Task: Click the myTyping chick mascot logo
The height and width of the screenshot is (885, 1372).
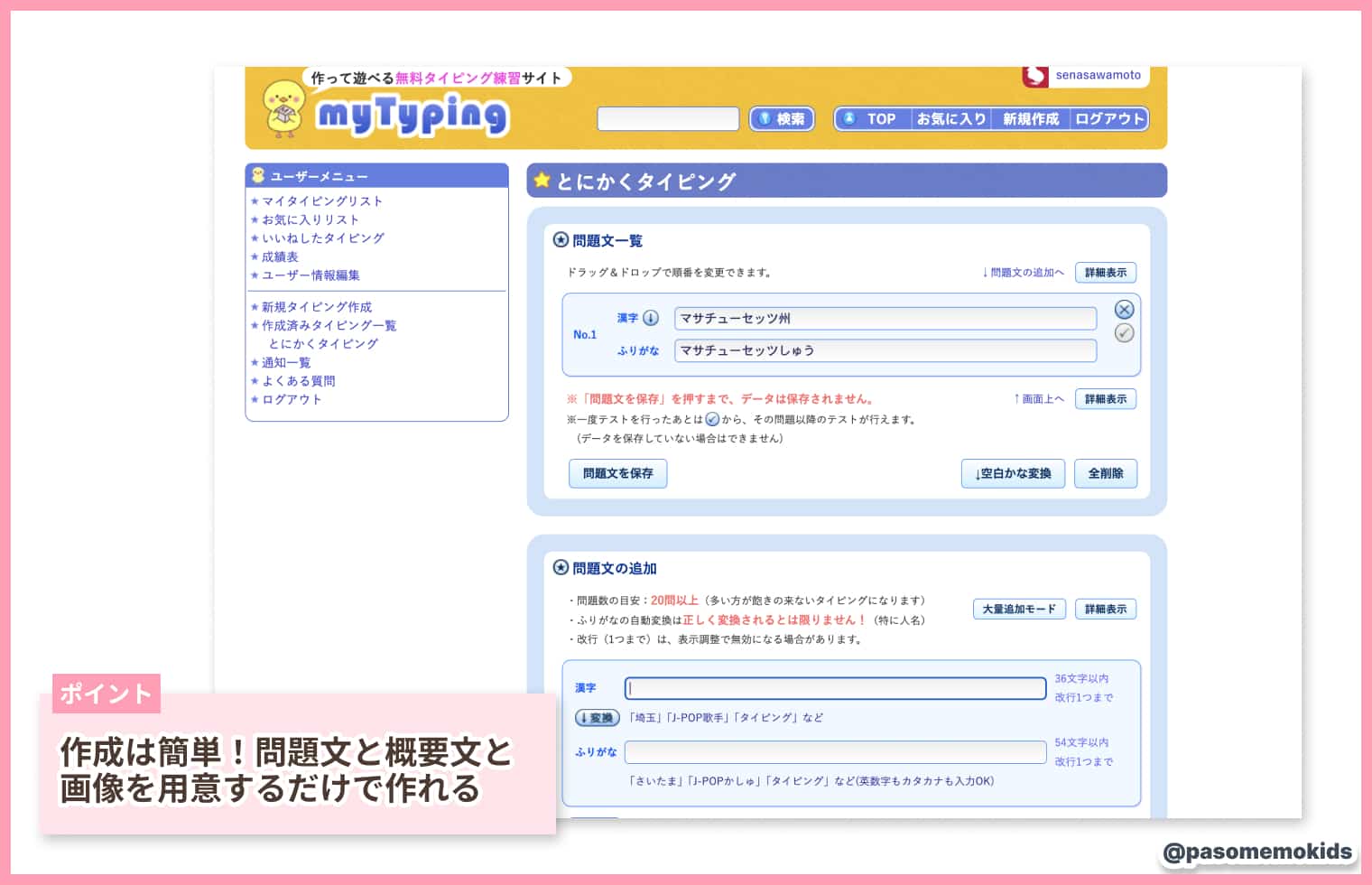Action: click(x=283, y=107)
